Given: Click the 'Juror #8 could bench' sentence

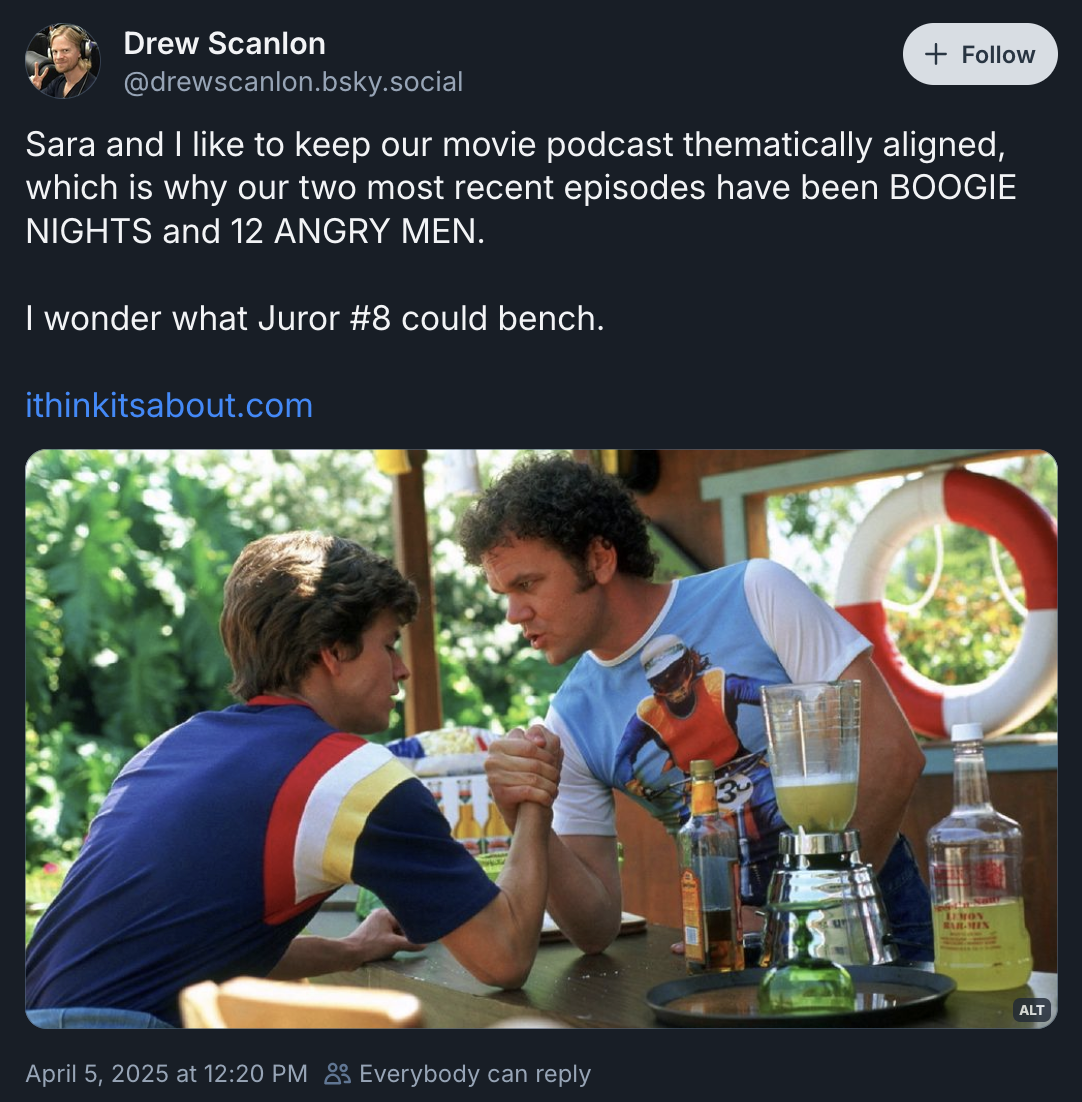Looking at the screenshot, I should tap(315, 318).
